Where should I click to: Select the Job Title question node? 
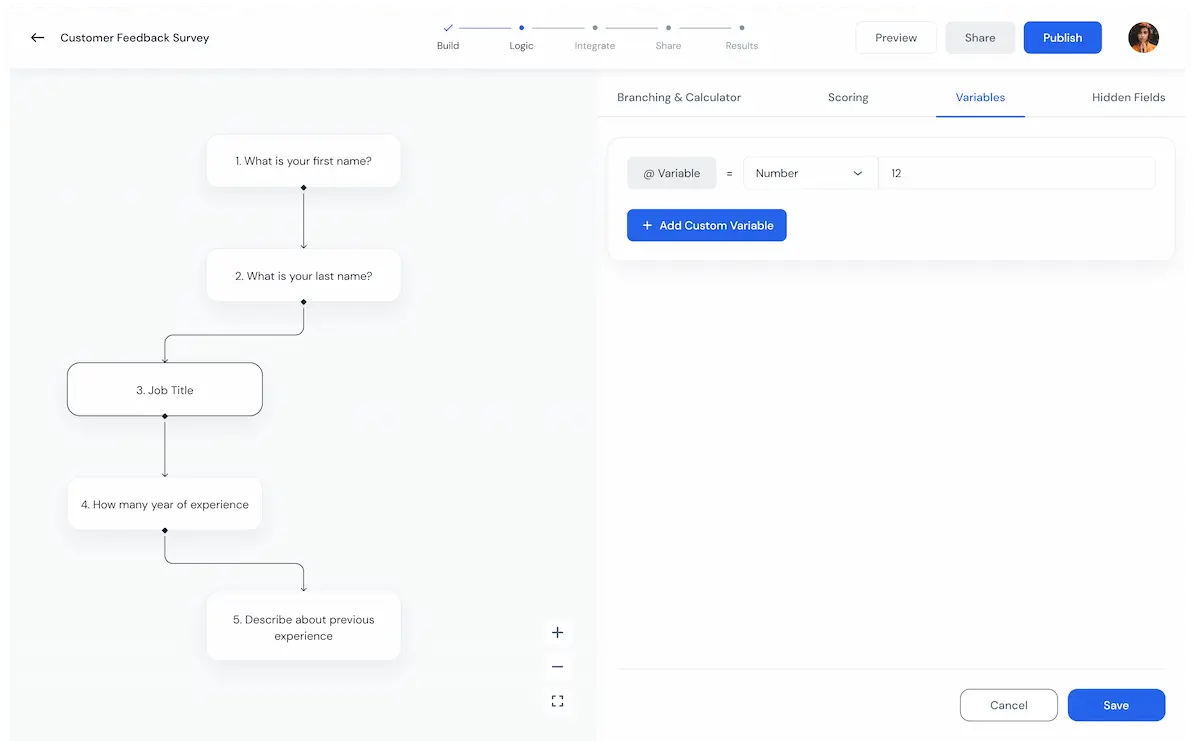point(165,389)
